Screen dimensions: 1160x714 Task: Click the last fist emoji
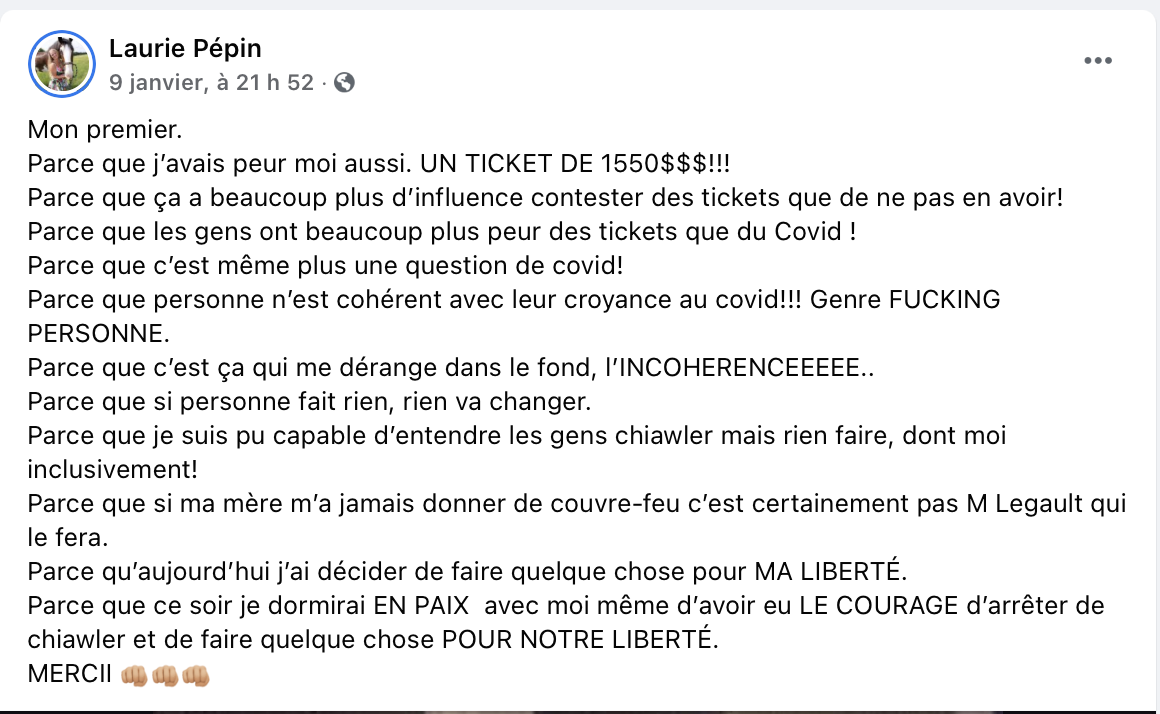(196, 675)
